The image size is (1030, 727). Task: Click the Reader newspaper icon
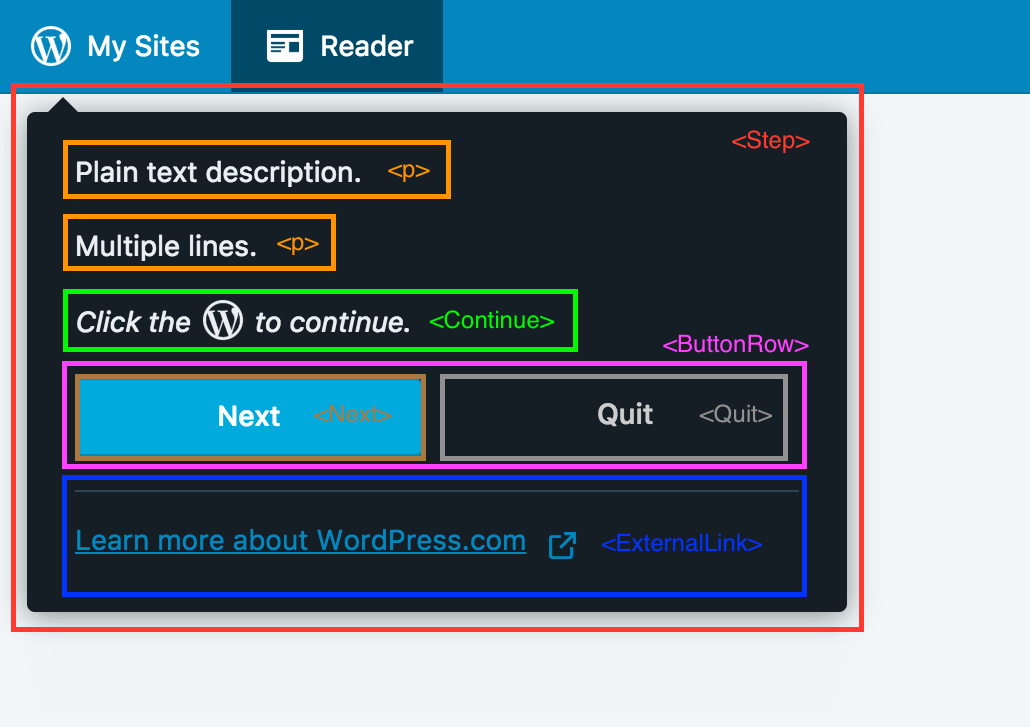pyautogui.click(x=285, y=46)
